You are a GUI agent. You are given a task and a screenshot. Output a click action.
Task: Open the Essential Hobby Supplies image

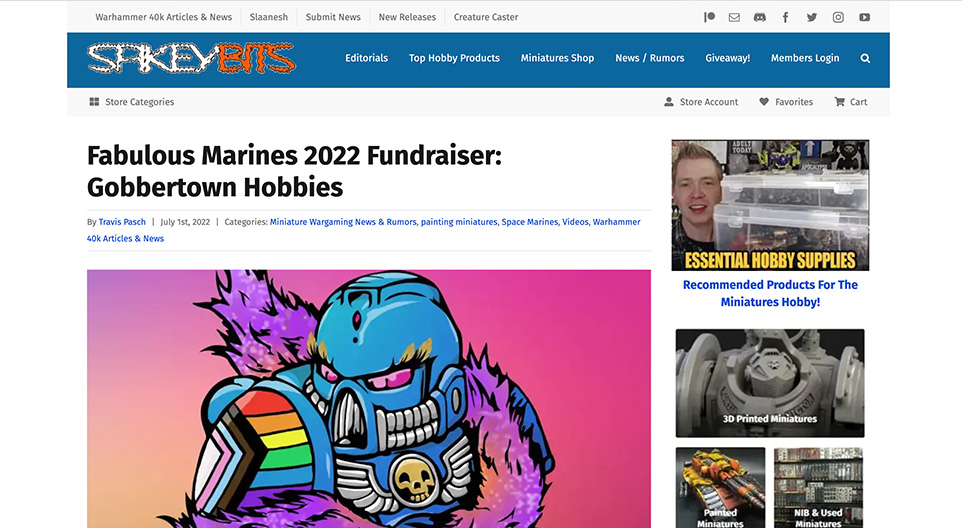coord(770,205)
